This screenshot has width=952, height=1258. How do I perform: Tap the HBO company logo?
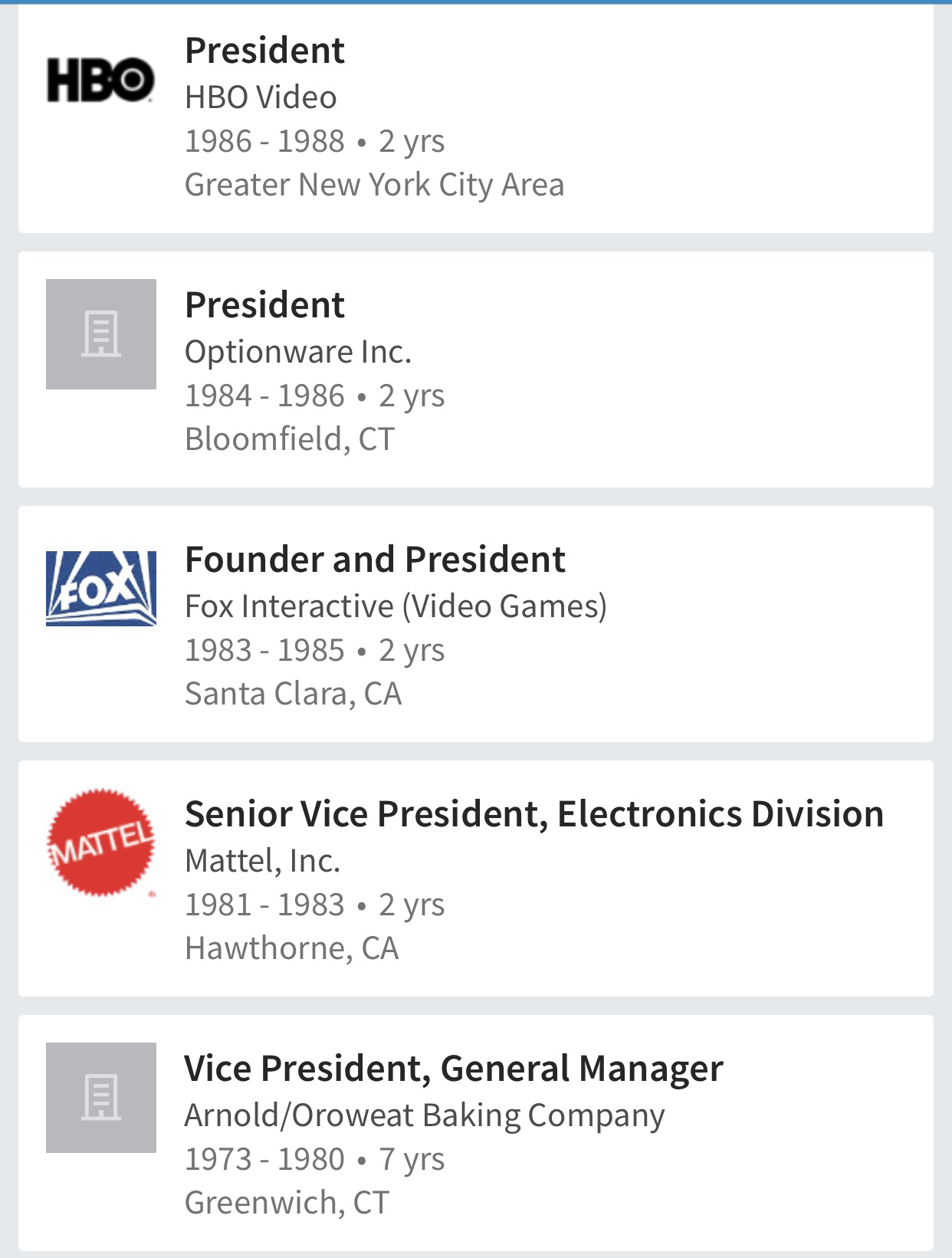coord(100,80)
